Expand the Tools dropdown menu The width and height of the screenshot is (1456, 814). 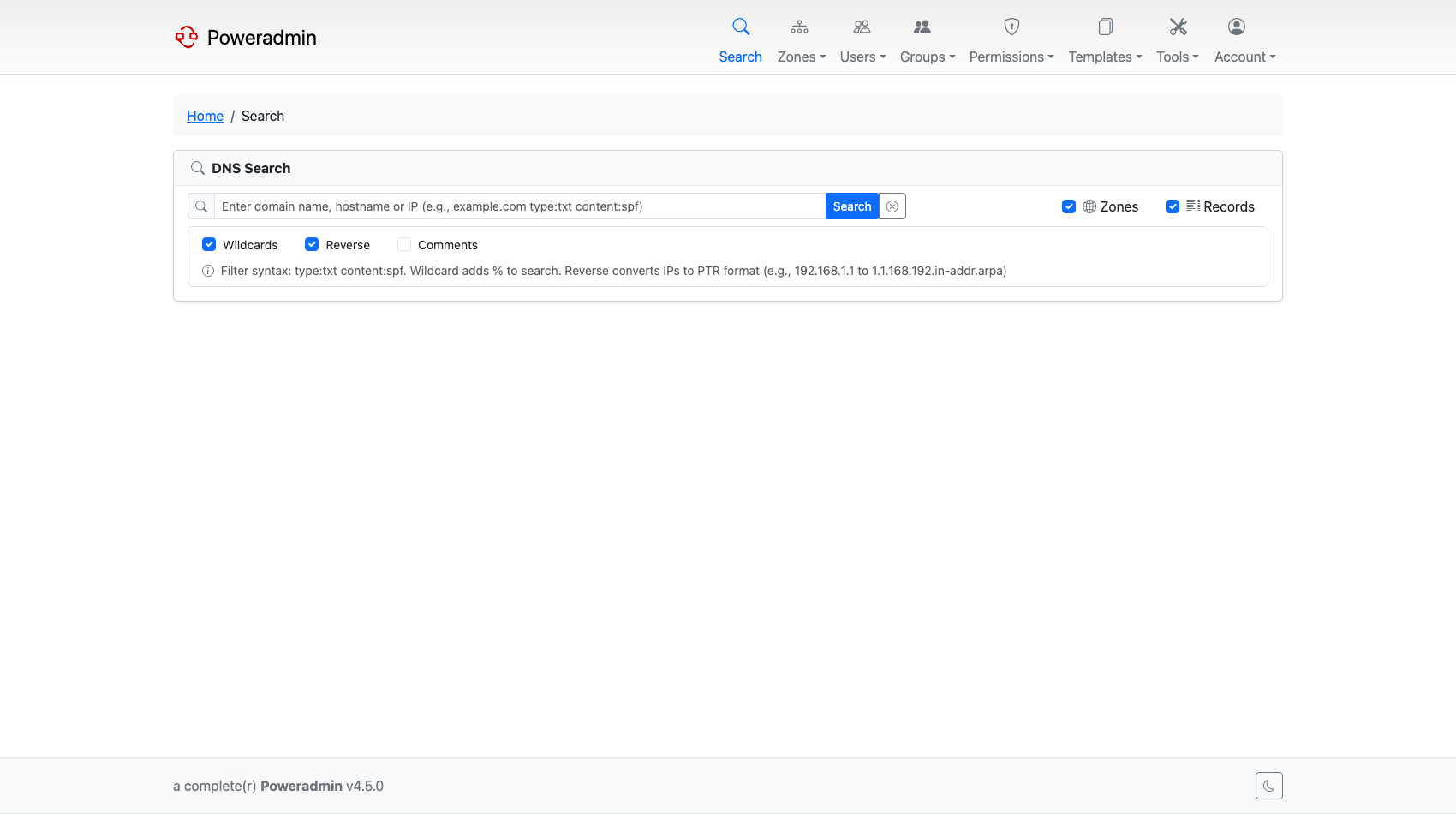pos(1178,57)
